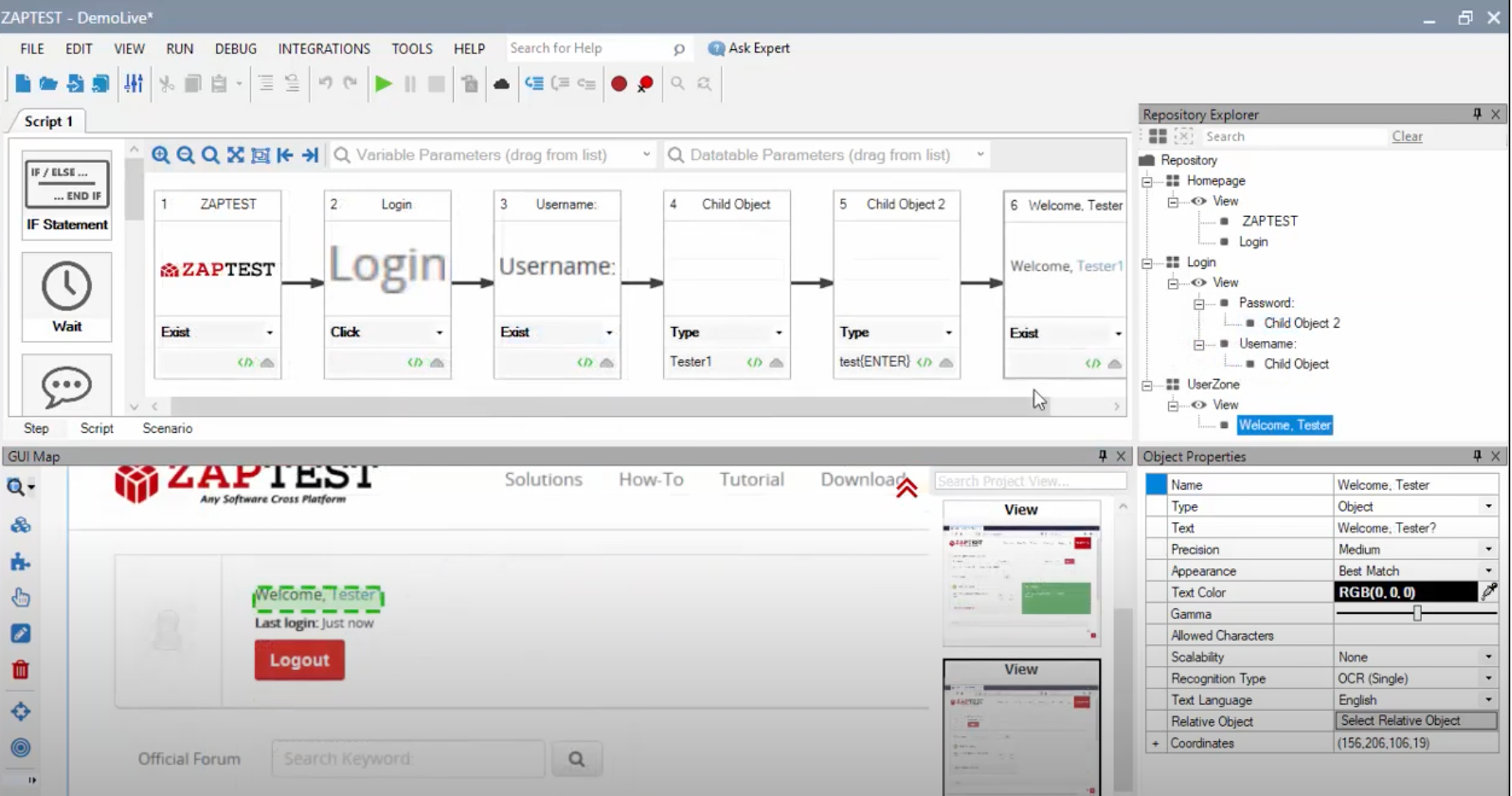Screen dimensions: 1512x796
Task: Click the Search for Help input field
Action: click(x=588, y=48)
